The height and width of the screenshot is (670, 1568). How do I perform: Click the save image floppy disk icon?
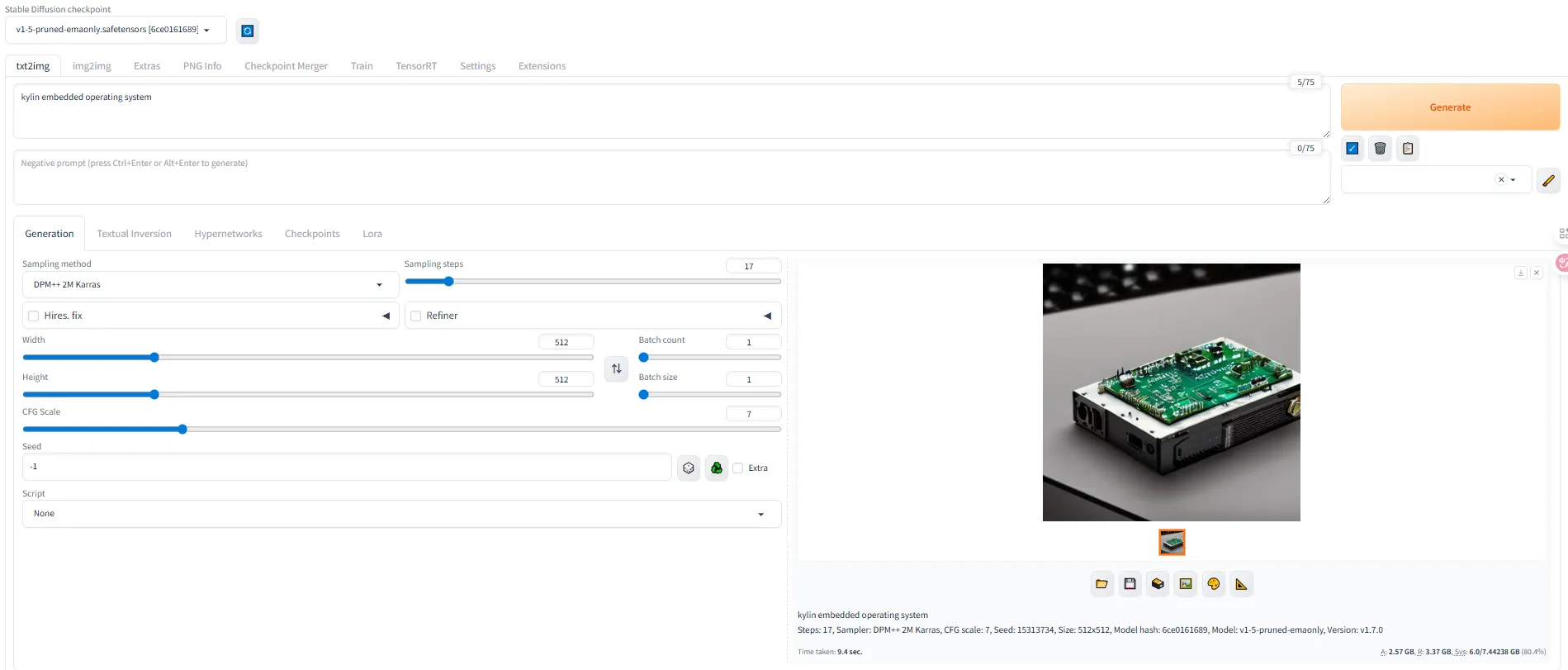[1130, 584]
